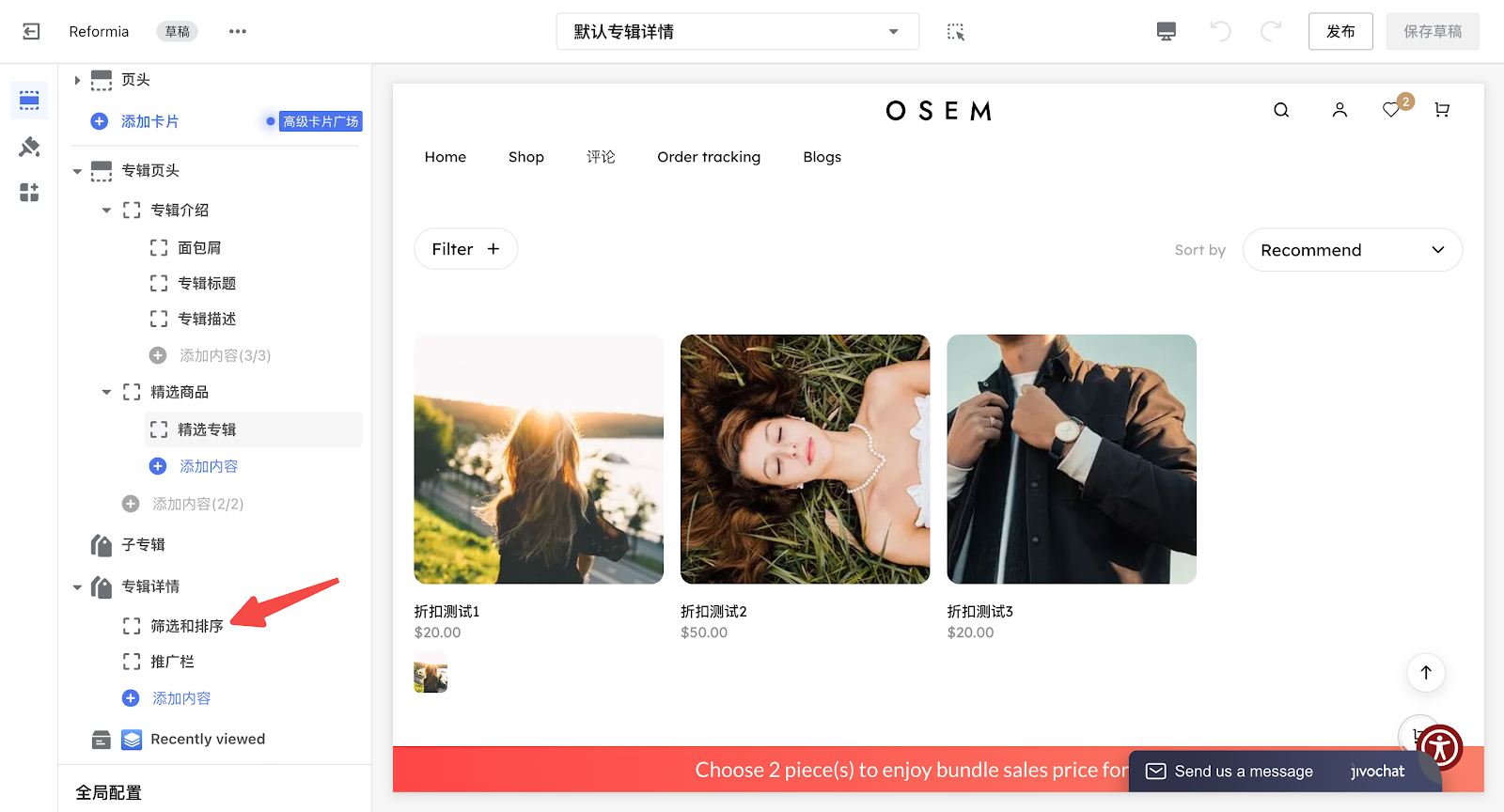Expand the 页头 section arrow
1504x812 pixels.
(77, 81)
